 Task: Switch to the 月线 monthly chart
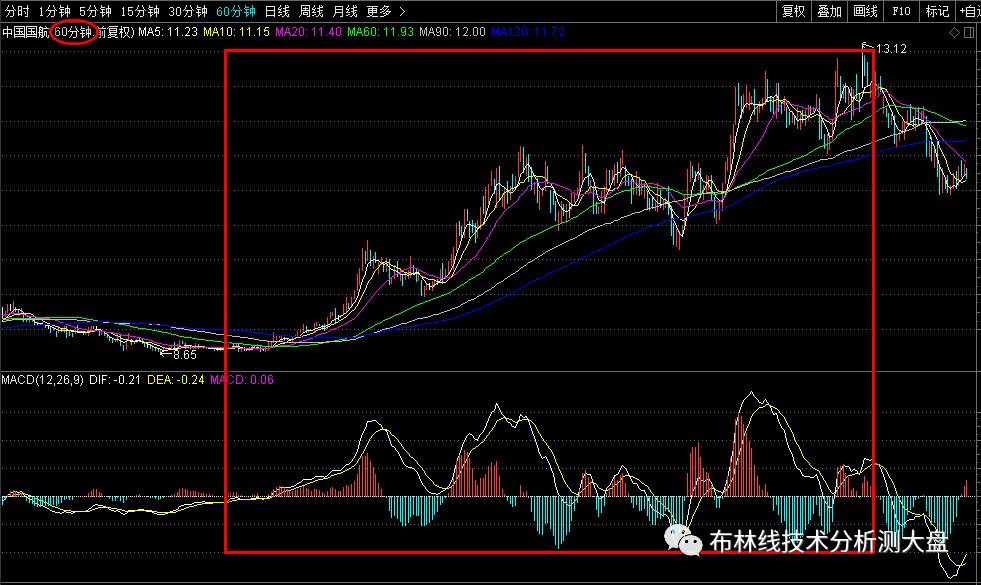pos(345,11)
